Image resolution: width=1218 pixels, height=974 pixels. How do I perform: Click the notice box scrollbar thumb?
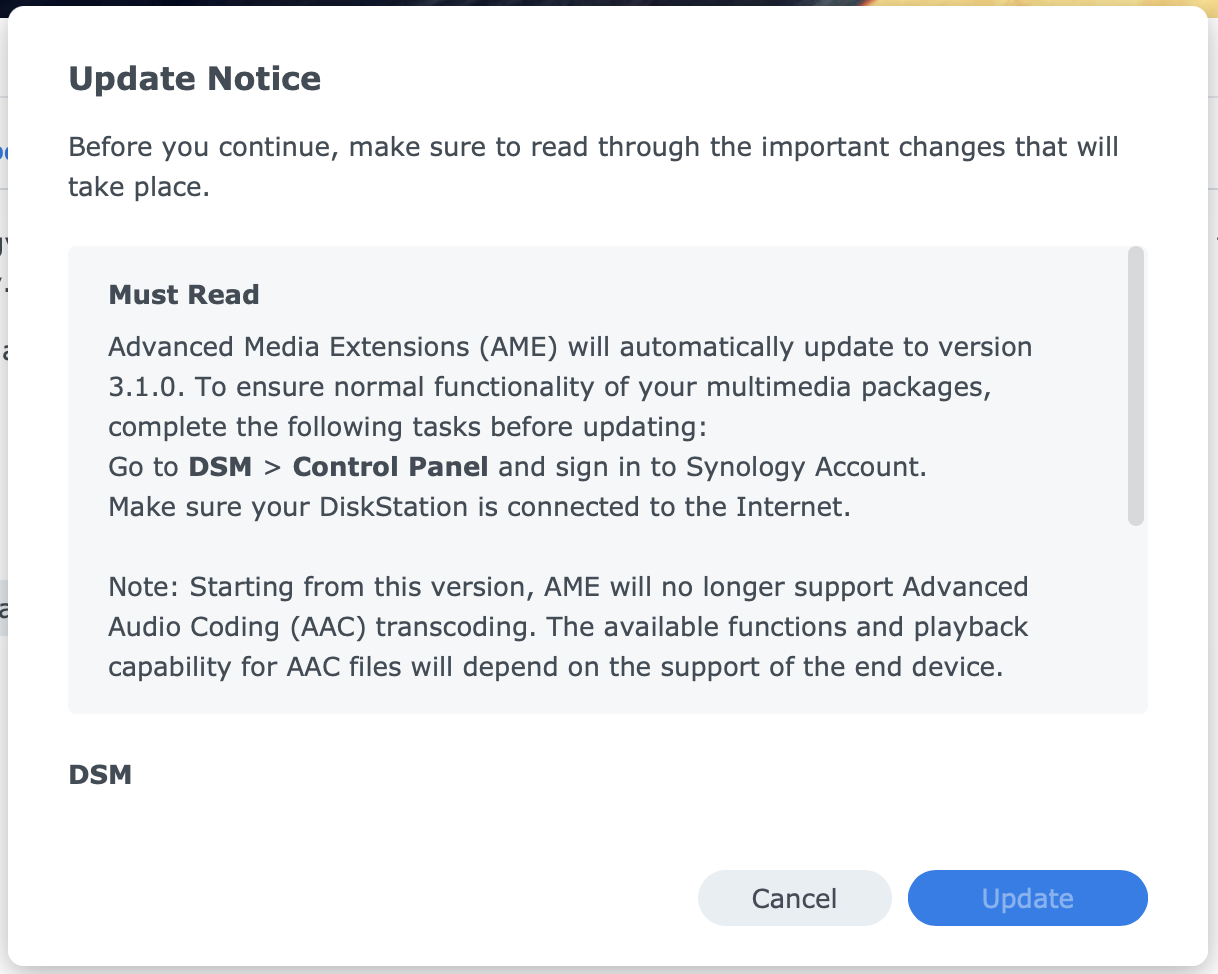pyautogui.click(x=1135, y=385)
